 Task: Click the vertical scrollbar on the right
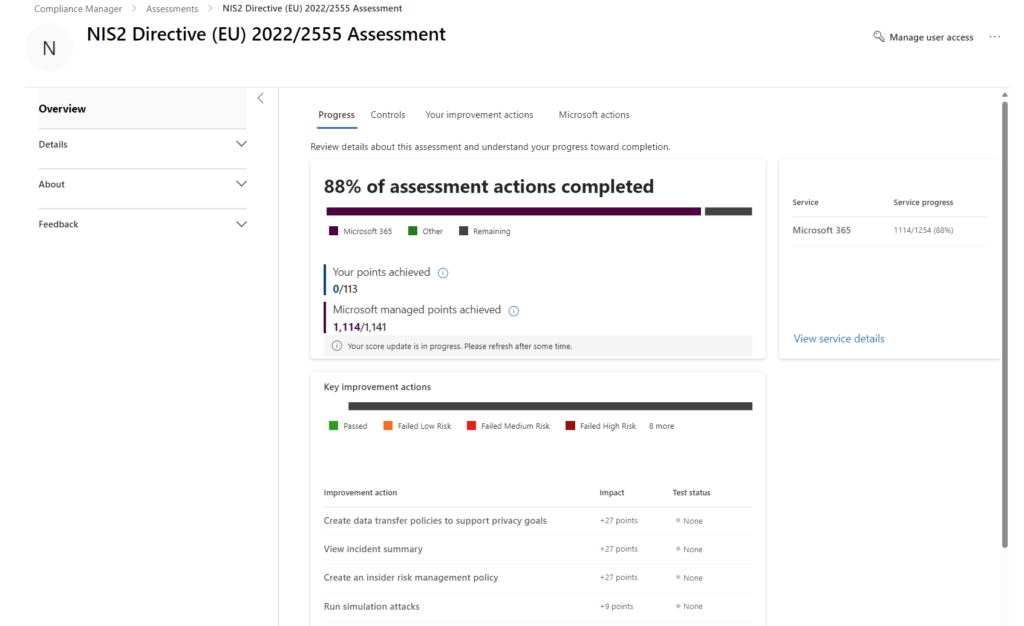pyautogui.click(x=1004, y=320)
